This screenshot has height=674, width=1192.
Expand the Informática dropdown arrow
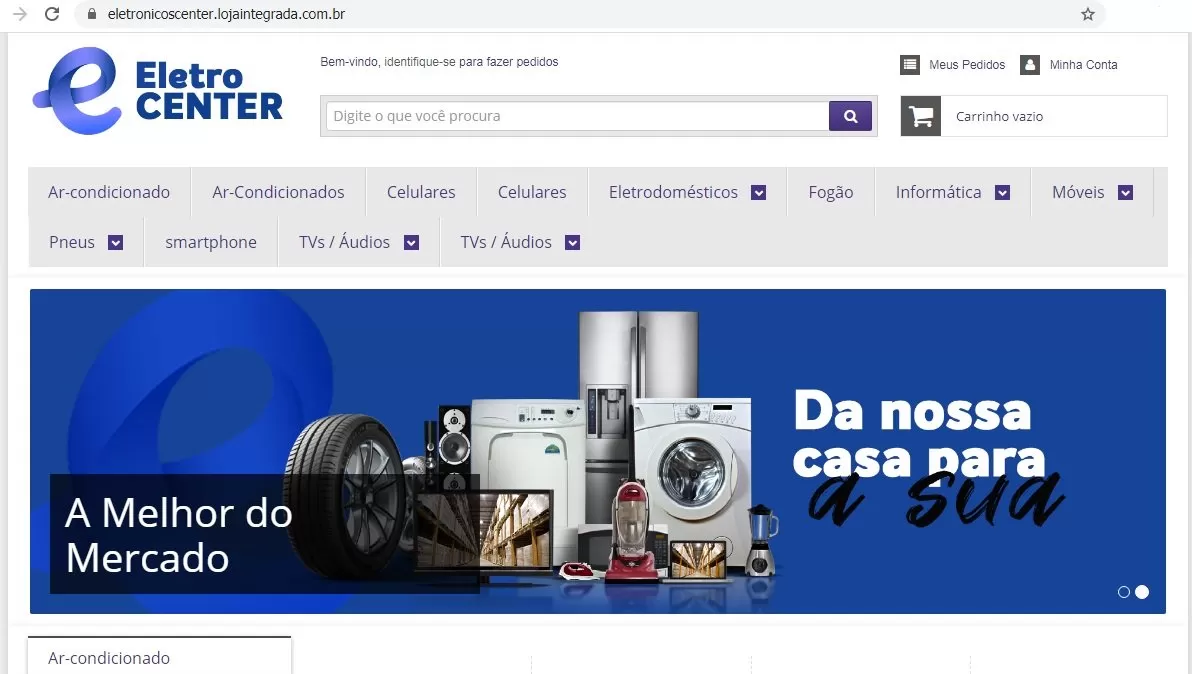pyautogui.click(x=1003, y=193)
